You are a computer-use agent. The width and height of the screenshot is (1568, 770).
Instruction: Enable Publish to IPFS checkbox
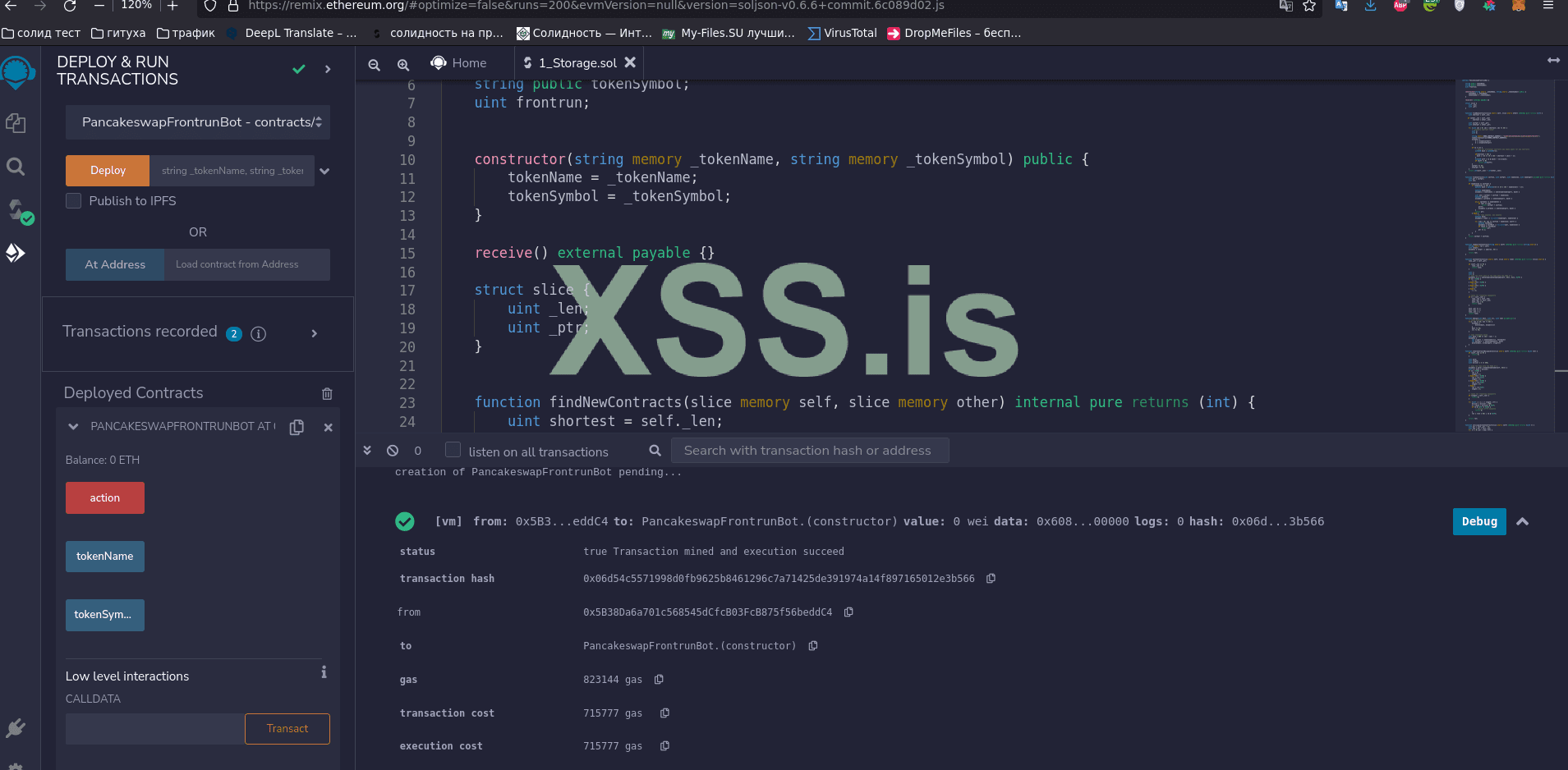pos(74,201)
